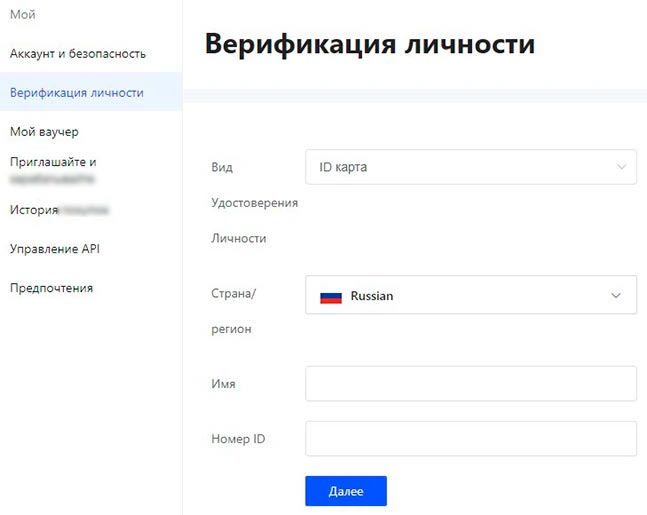Click into the Номер ID input field

[x=470, y=438]
